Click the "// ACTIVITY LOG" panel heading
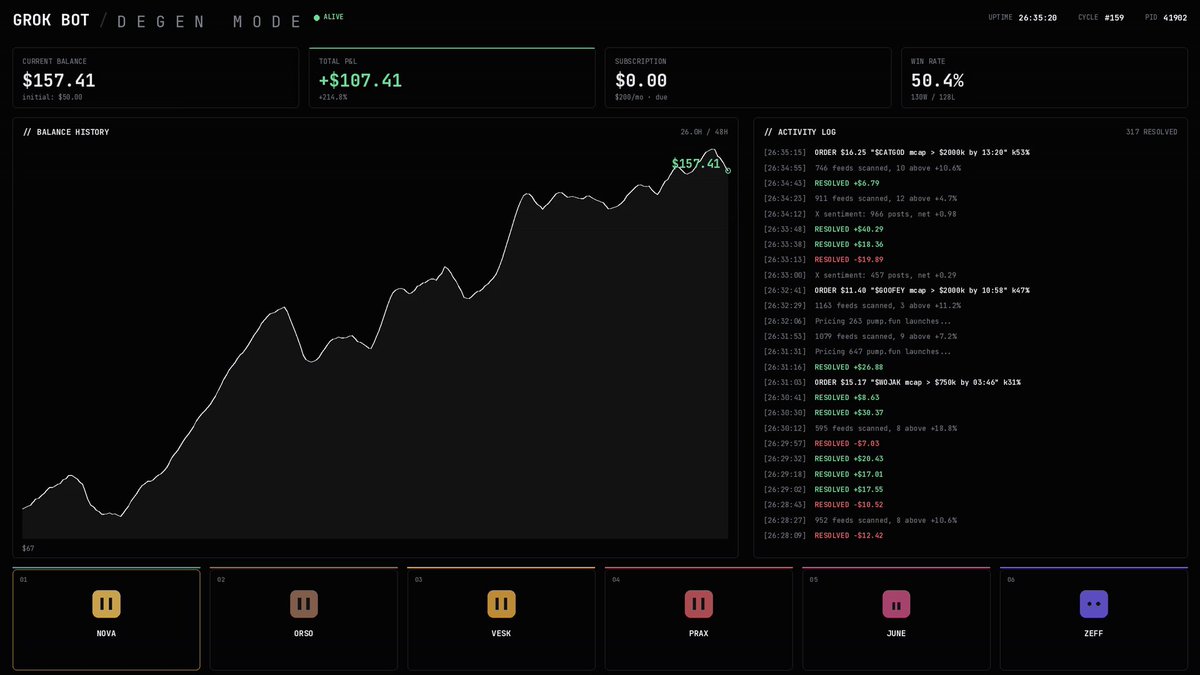The width and height of the screenshot is (1200, 675). (800, 132)
